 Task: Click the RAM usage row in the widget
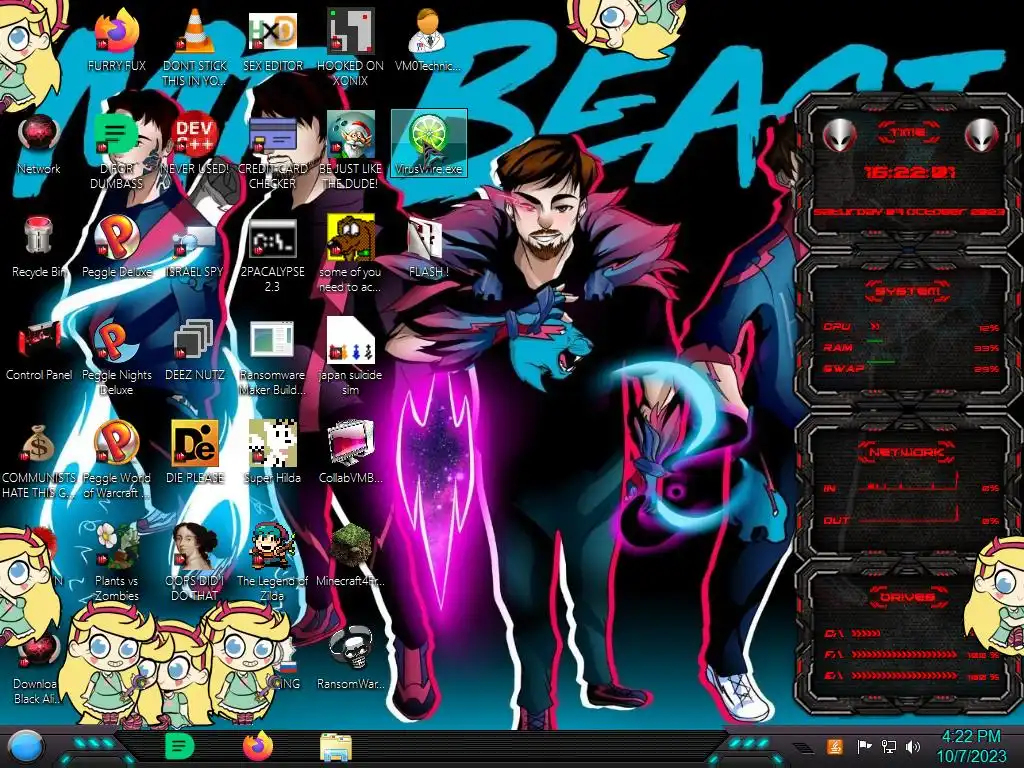coord(911,348)
